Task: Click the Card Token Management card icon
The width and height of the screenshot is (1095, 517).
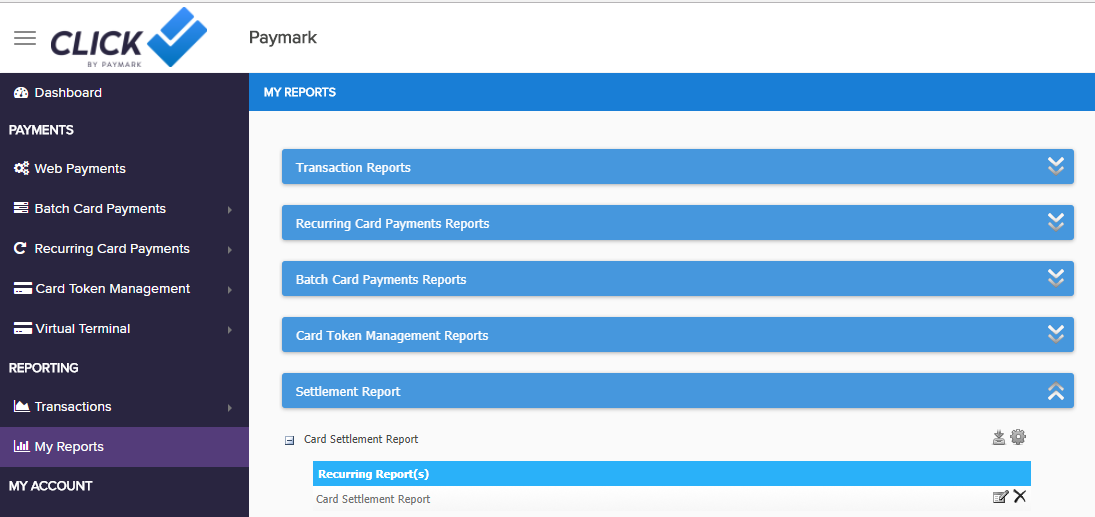Action: coord(23,289)
